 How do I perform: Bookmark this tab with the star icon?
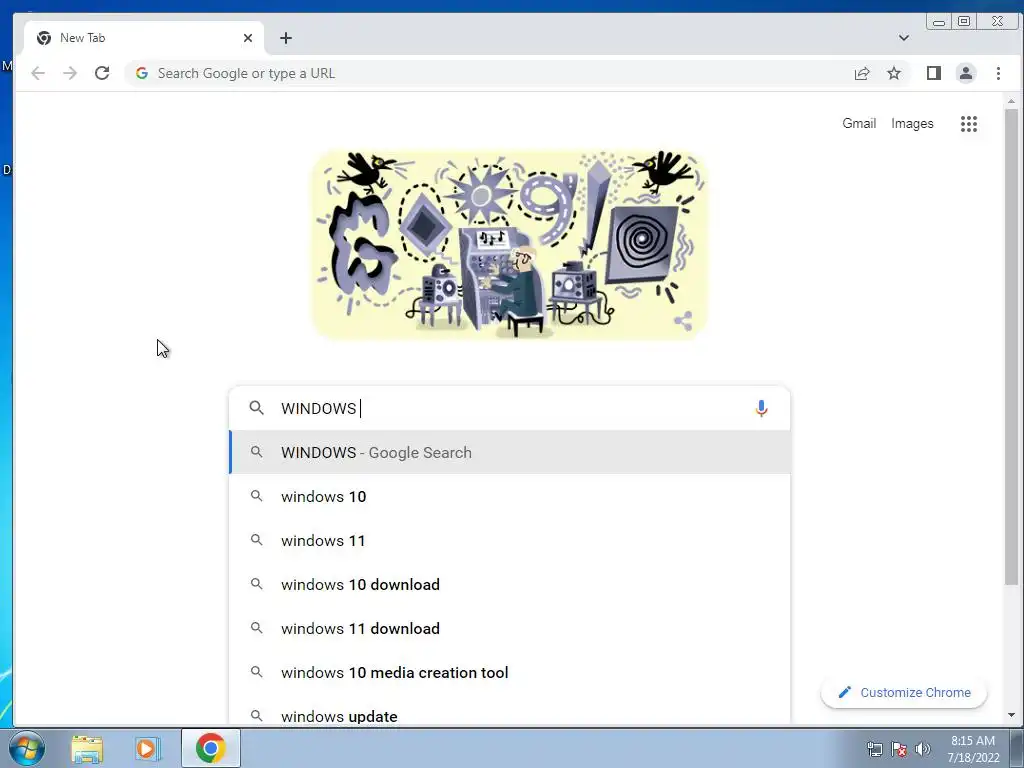pyautogui.click(x=894, y=73)
